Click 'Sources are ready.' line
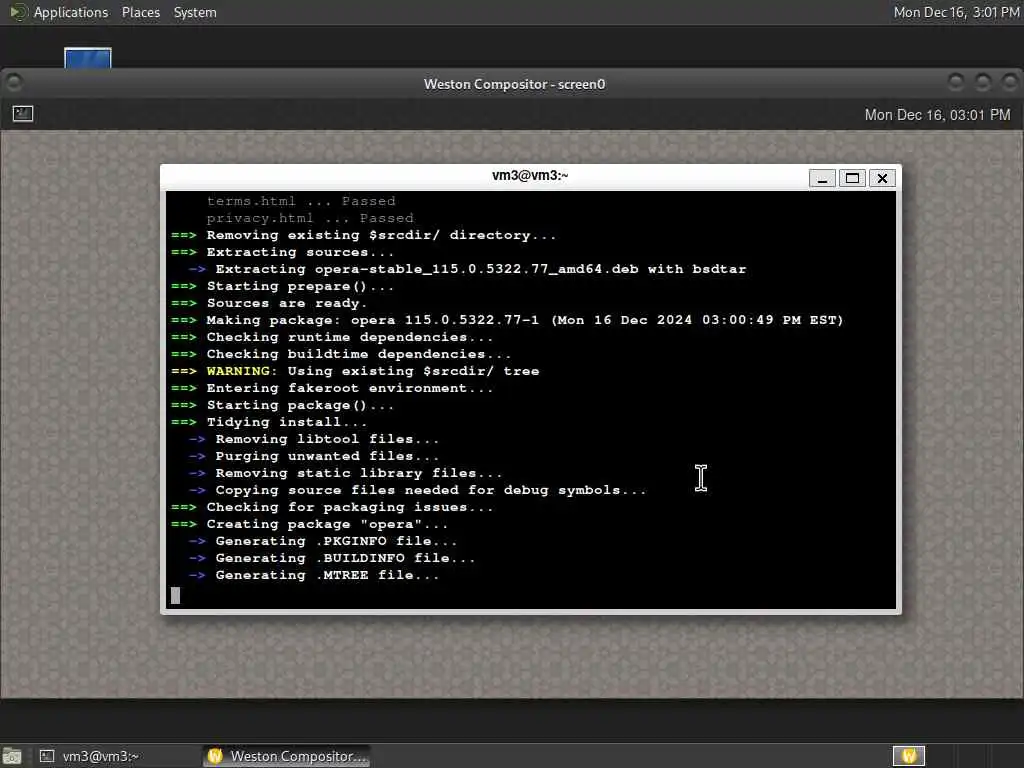This screenshot has width=1024, height=768. (269, 303)
